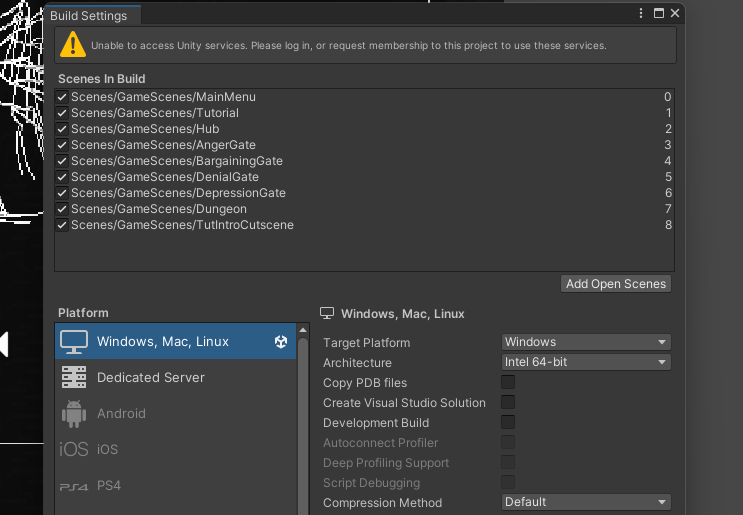743x515 pixels.
Task: Select the Windows, Mac, Linux platform label
Action: coord(163,342)
